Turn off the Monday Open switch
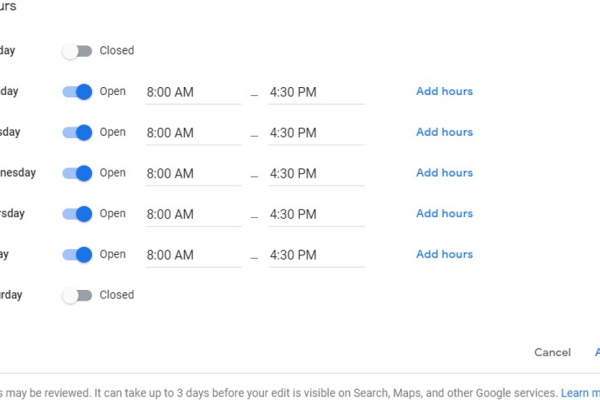Viewport: 600px width, 400px height. coord(77,92)
